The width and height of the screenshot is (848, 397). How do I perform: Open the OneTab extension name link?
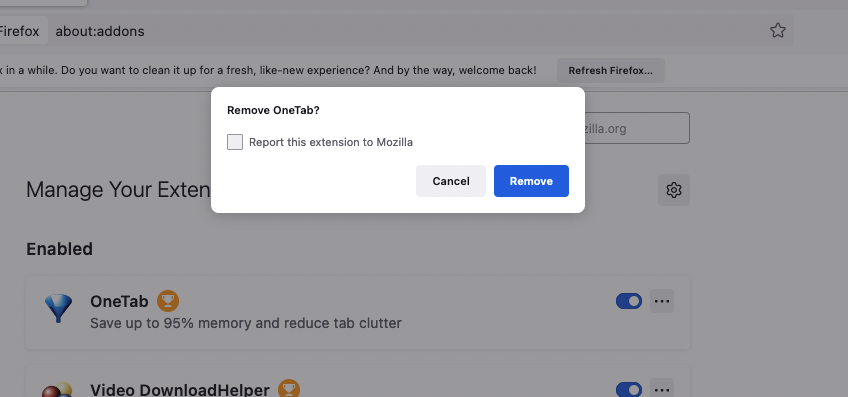click(x=119, y=301)
